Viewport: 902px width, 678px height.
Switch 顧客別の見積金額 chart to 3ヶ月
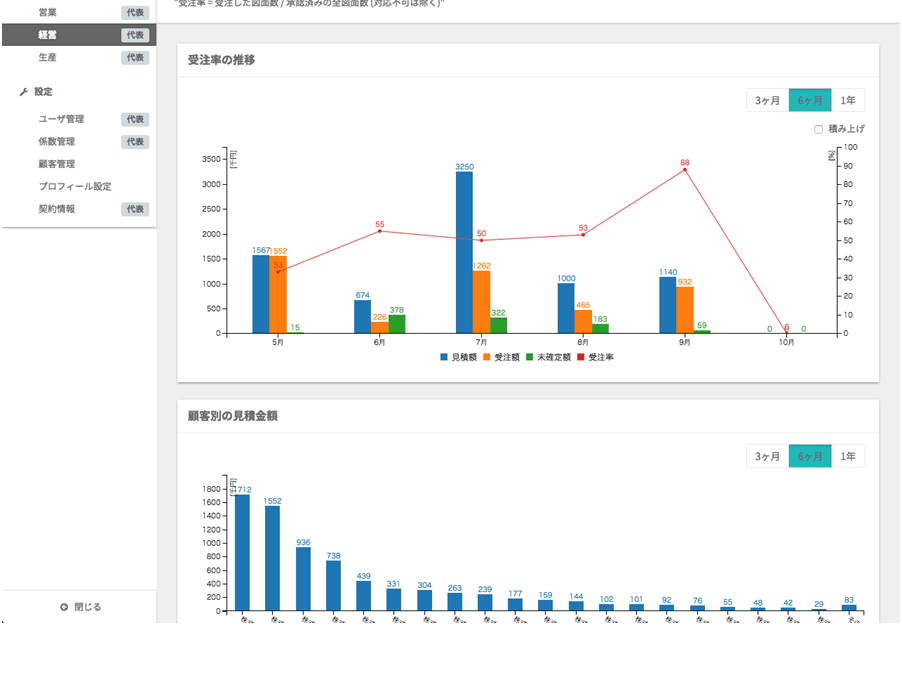[767, 457]
